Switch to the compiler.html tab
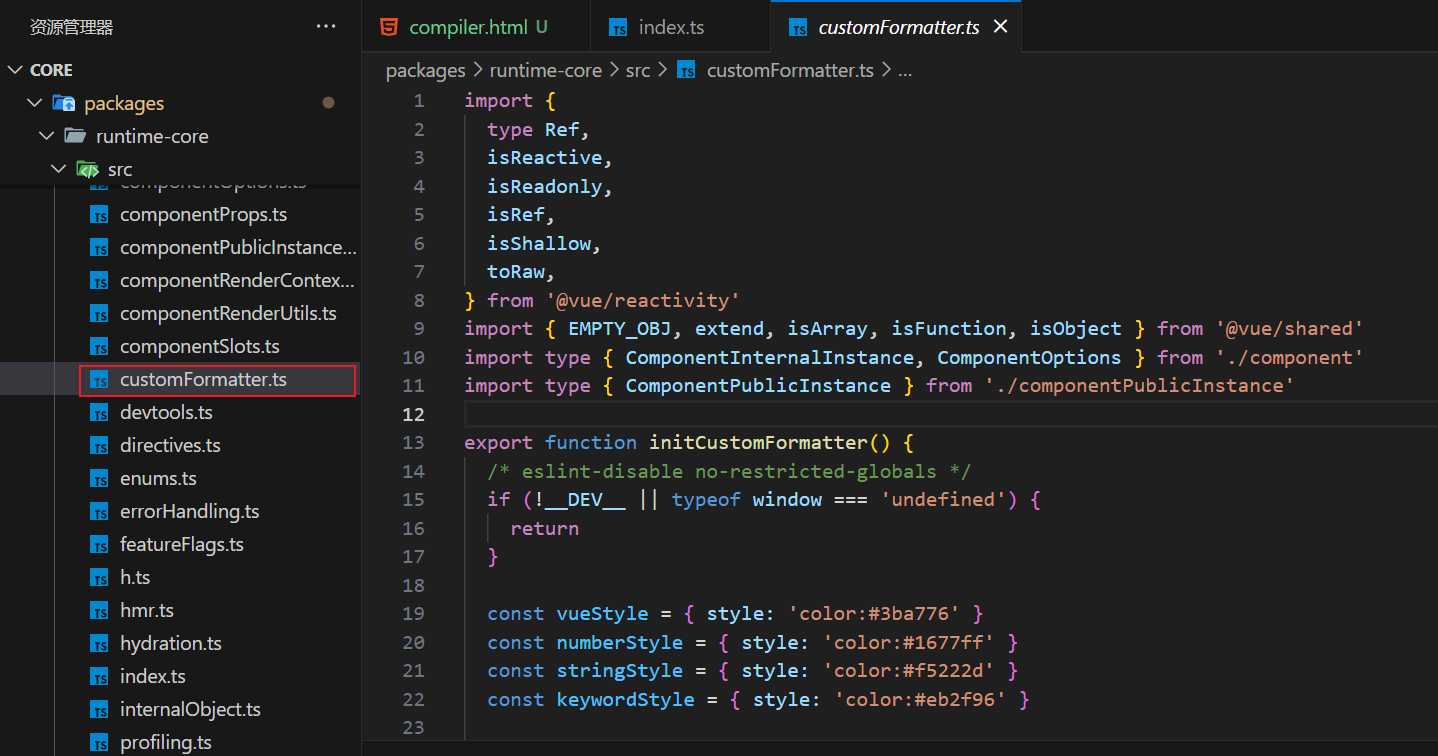This screenshot has height=756, width=1438. (x=468, y=27)
